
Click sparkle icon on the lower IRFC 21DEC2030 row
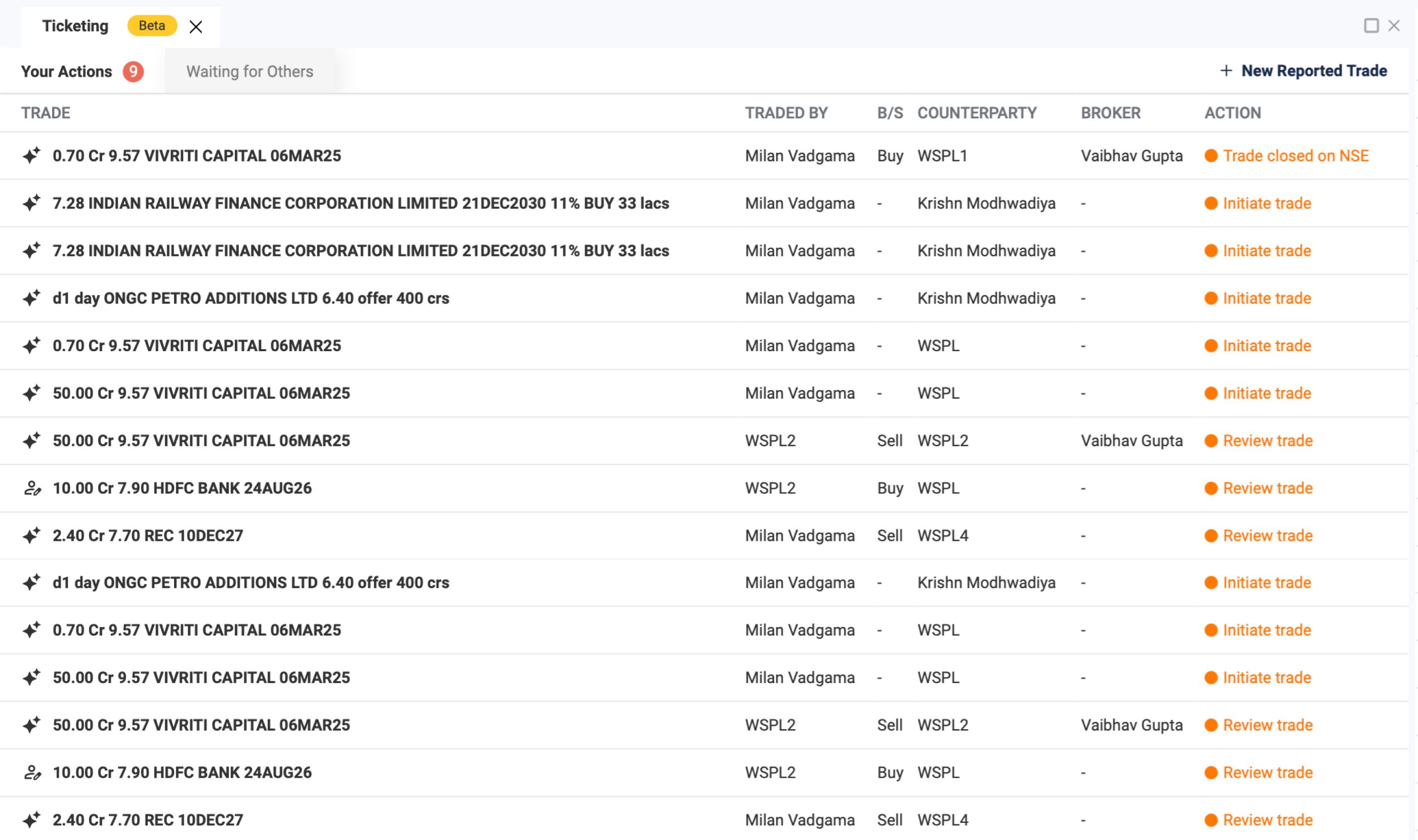point(32,250)
